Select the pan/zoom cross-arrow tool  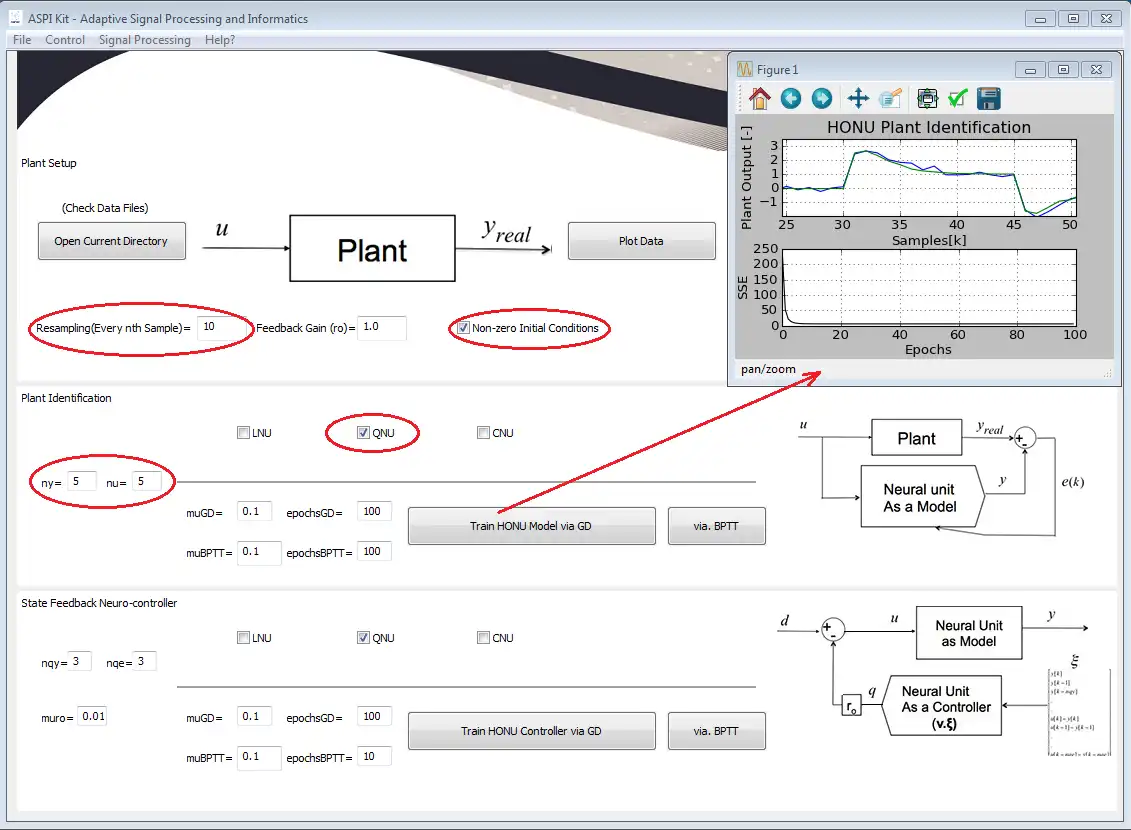(x=858, y=98)
